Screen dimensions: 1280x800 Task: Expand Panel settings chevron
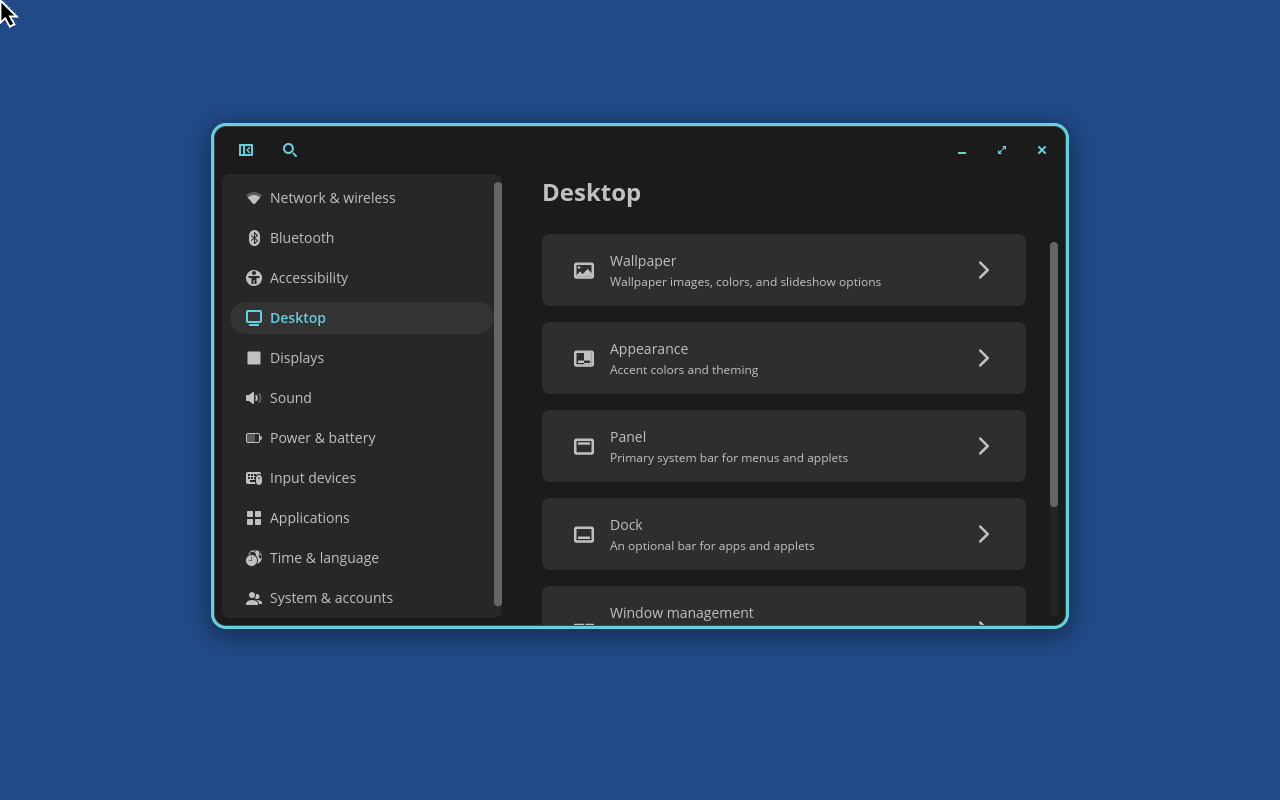click(984, 446)
